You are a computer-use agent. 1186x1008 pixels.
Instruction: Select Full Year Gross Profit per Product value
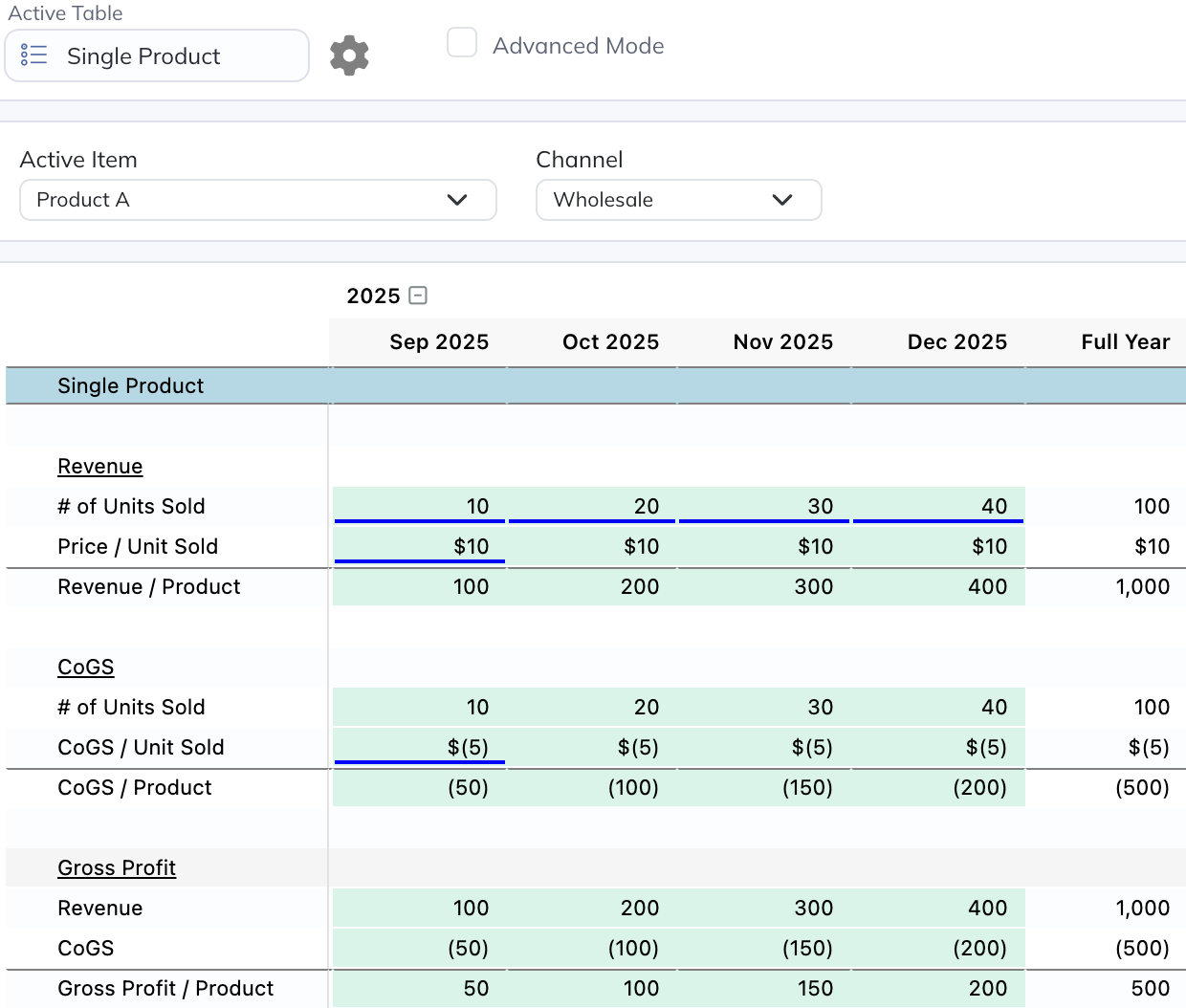(x=1149, y=989)
